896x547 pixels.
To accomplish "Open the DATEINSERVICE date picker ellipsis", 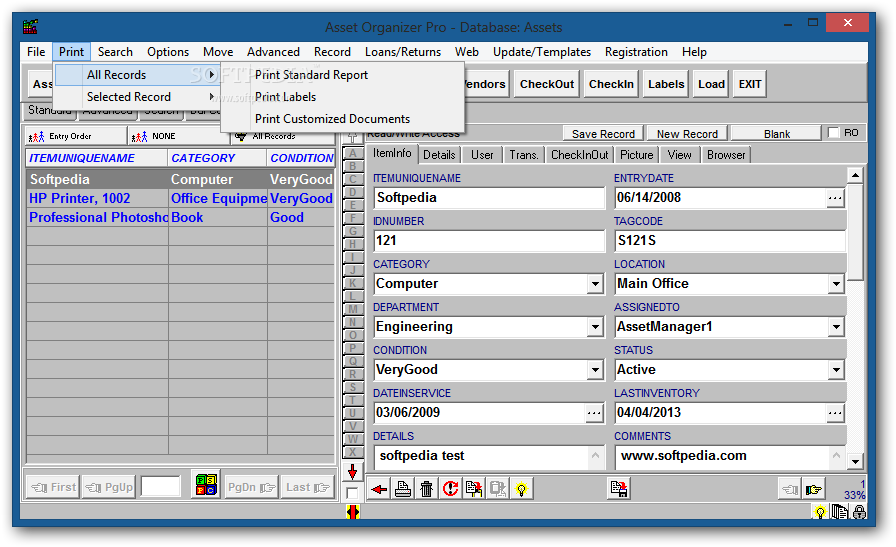I will 594,413.
